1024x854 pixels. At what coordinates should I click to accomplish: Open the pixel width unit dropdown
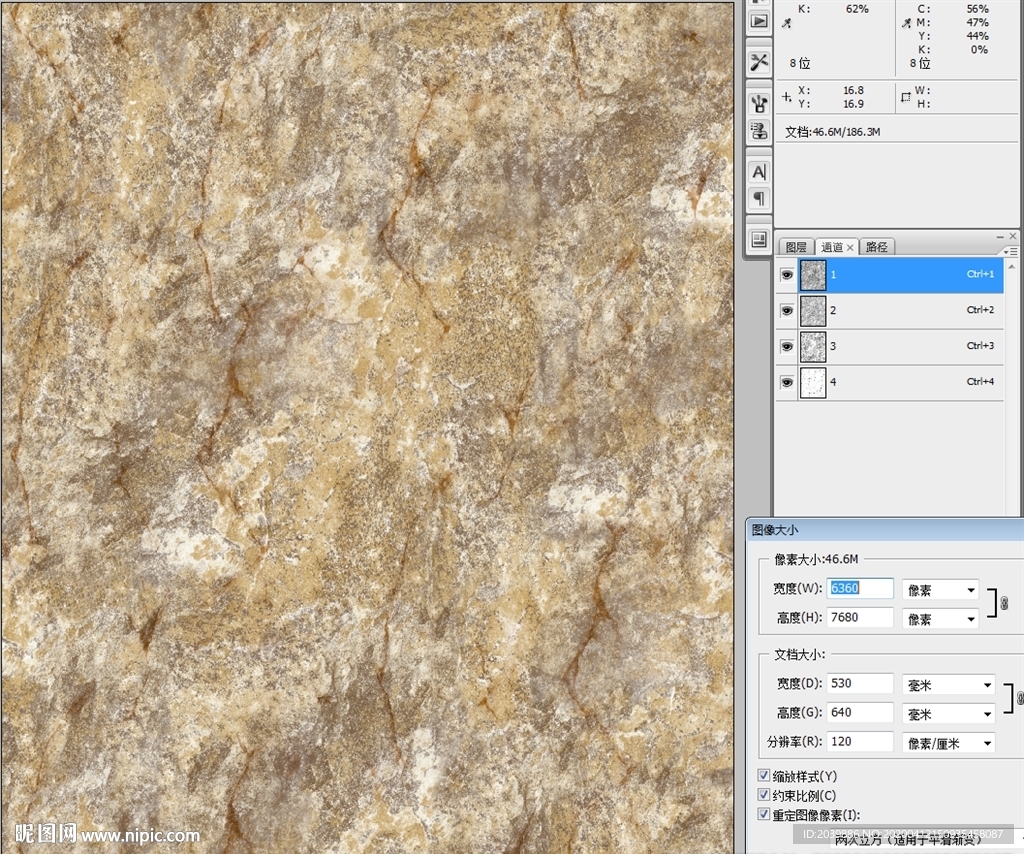(x=940, y=590)
